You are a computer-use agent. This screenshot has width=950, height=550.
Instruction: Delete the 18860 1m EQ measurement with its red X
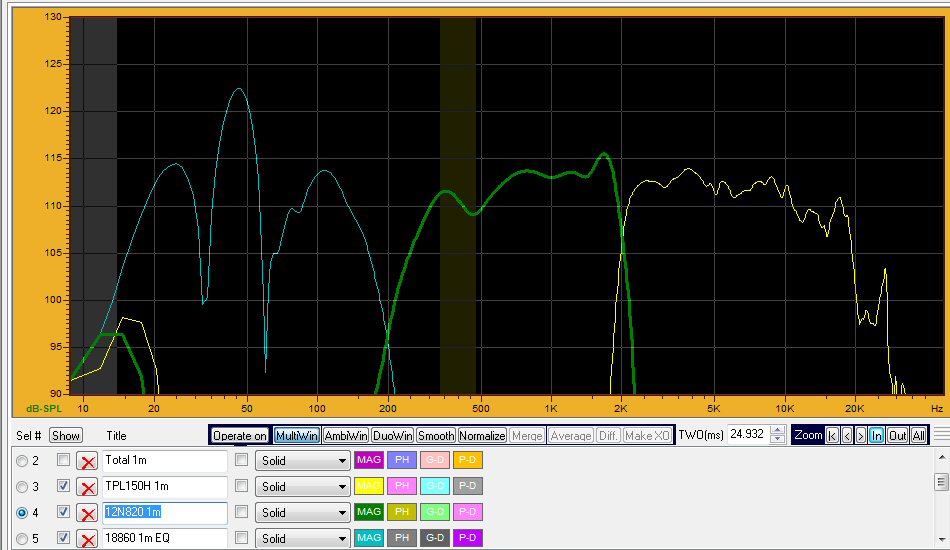click(87, 538)
